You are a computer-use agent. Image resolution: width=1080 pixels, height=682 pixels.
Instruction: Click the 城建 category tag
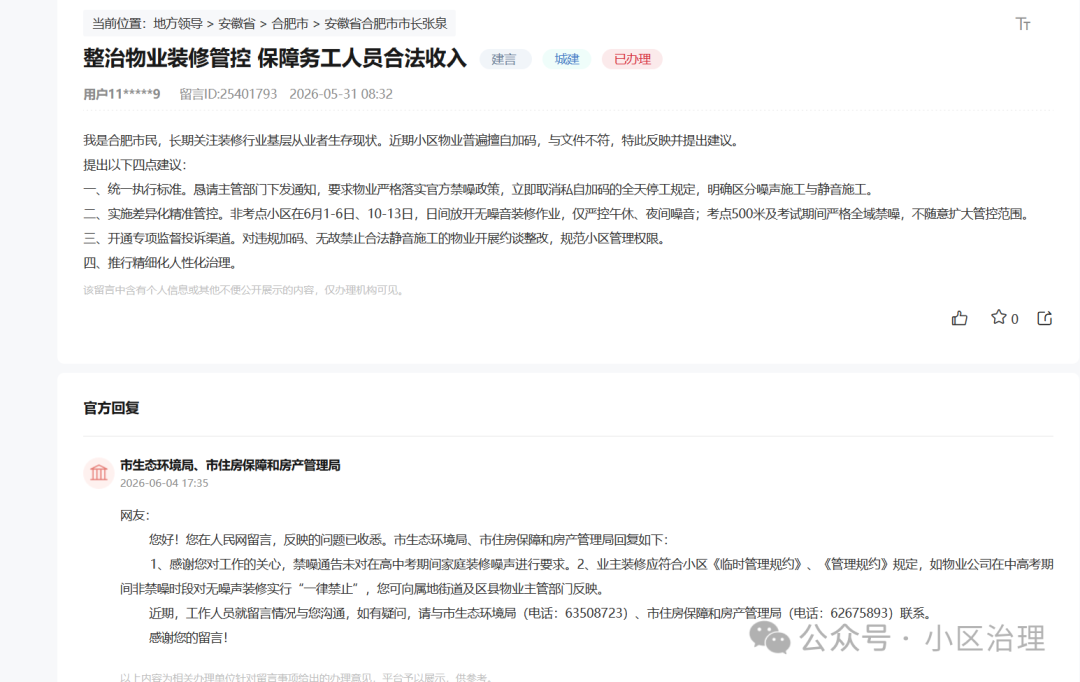[x=567, y=59]
